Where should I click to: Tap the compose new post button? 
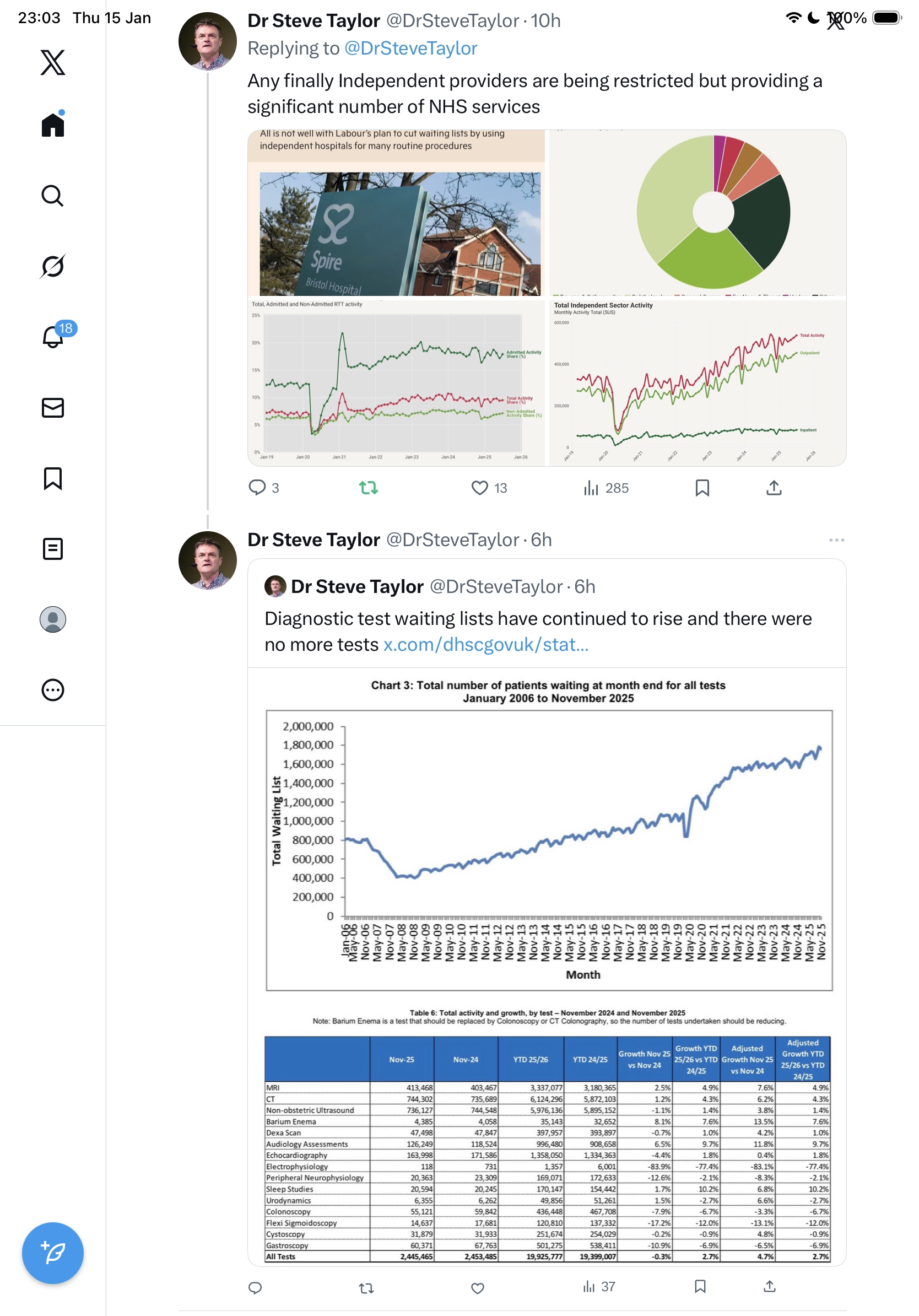tap(53, 1253)
